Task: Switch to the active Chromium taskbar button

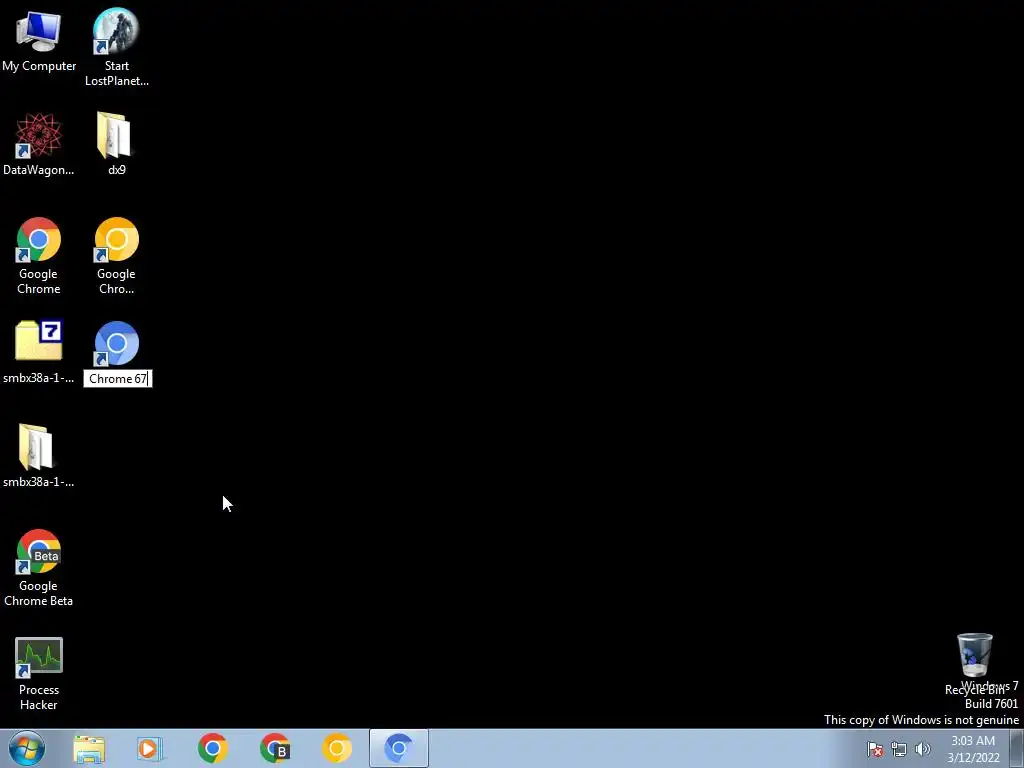Action: [399, 748]
